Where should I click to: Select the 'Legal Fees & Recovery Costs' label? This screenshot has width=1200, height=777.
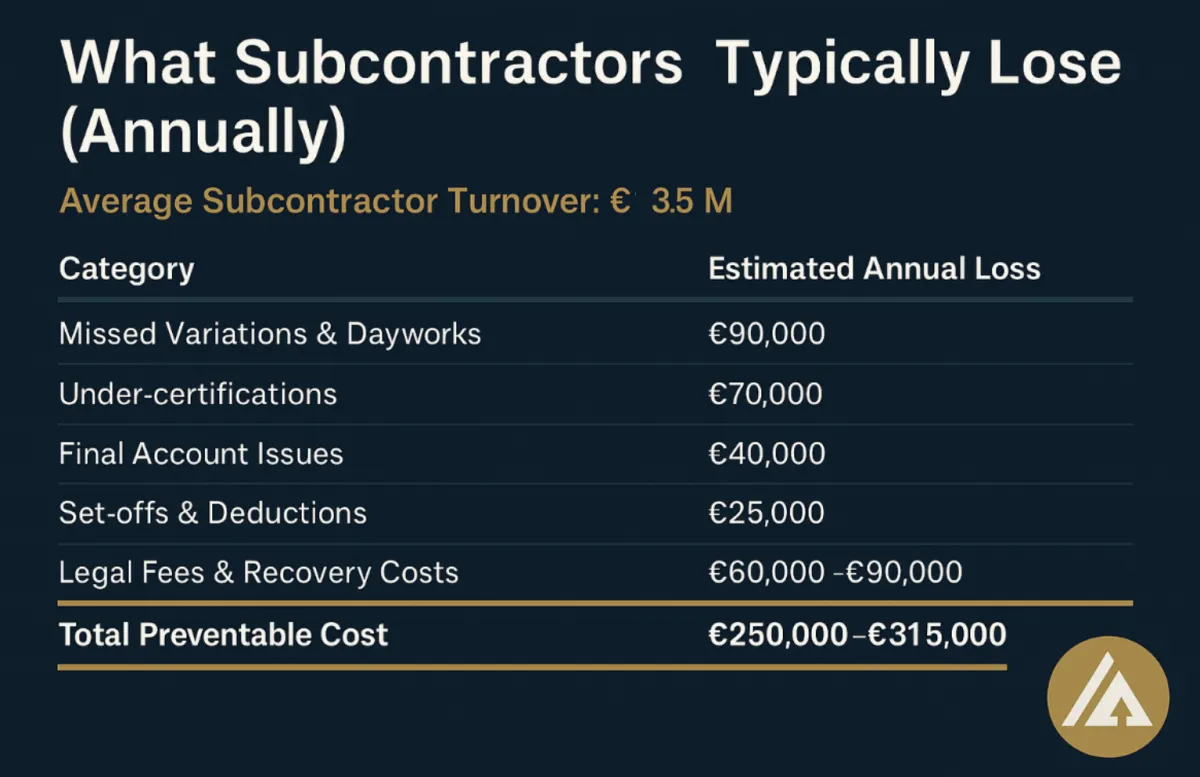259,573
